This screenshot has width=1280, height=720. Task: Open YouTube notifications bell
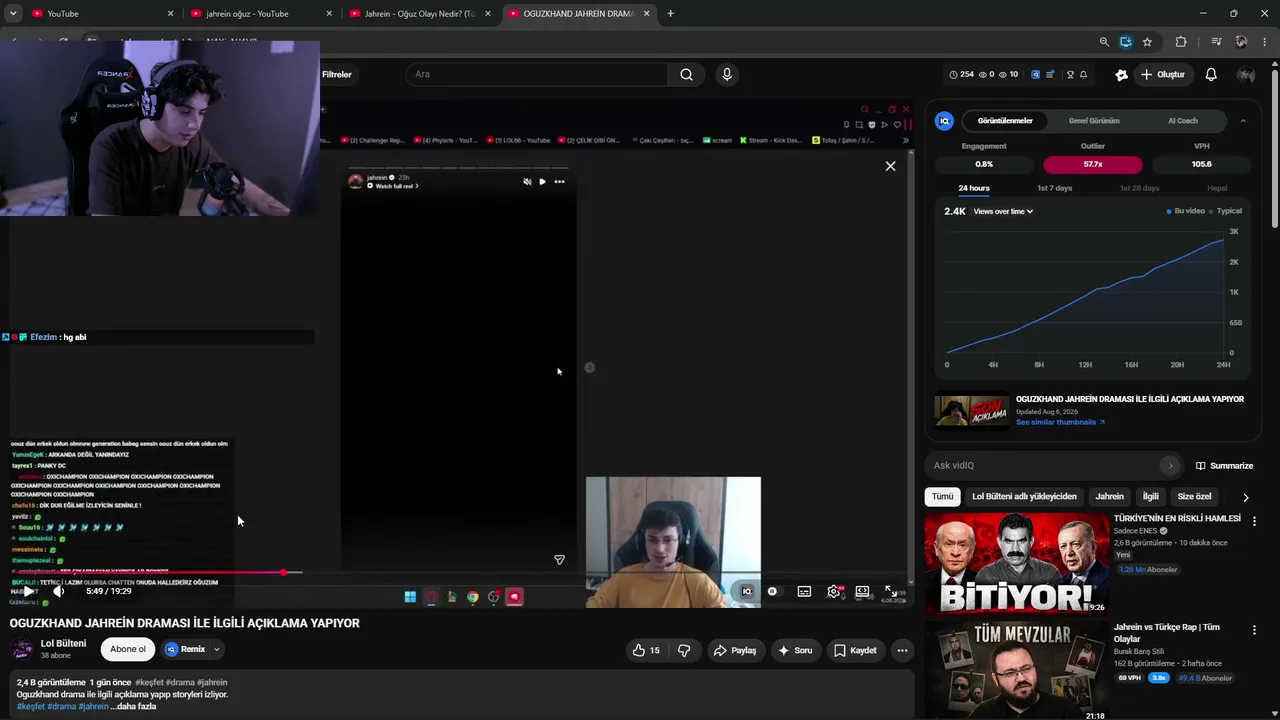pyautogui.click(x=1211, y=74)
